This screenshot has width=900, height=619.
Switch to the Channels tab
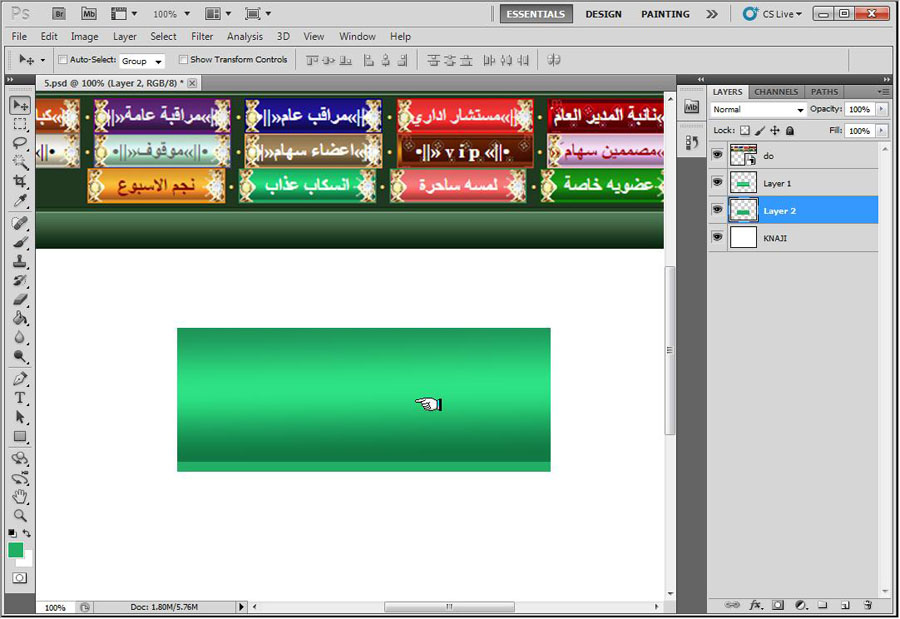pos(776,92)
